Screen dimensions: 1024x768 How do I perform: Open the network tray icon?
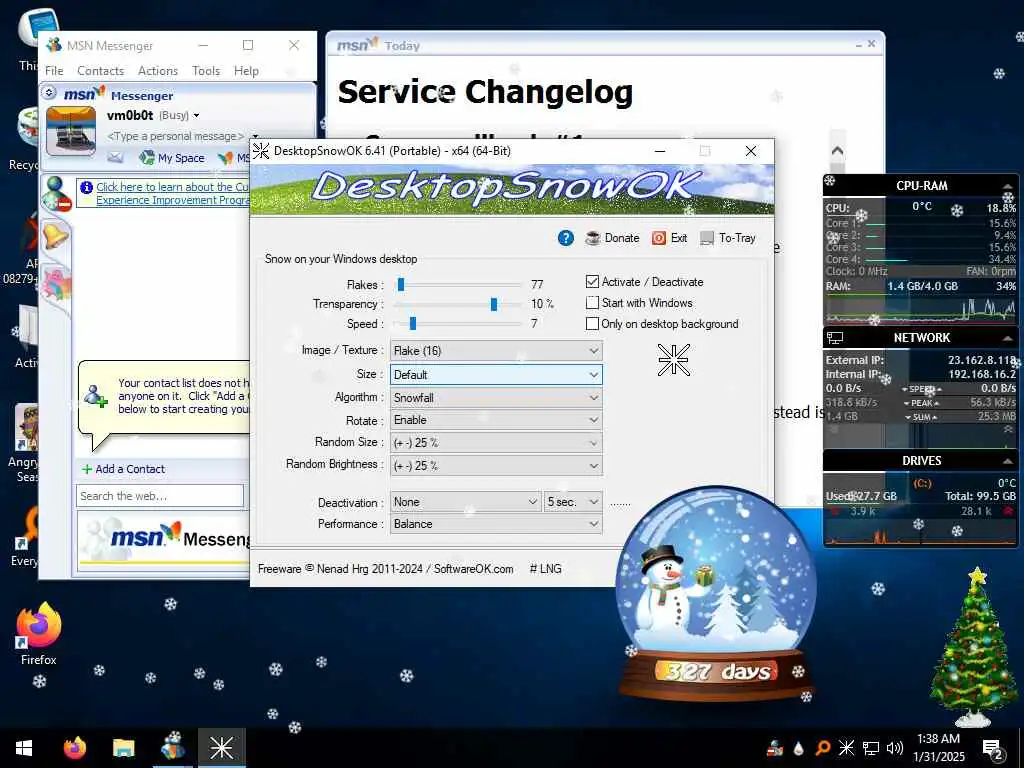(x=871, y=748)
